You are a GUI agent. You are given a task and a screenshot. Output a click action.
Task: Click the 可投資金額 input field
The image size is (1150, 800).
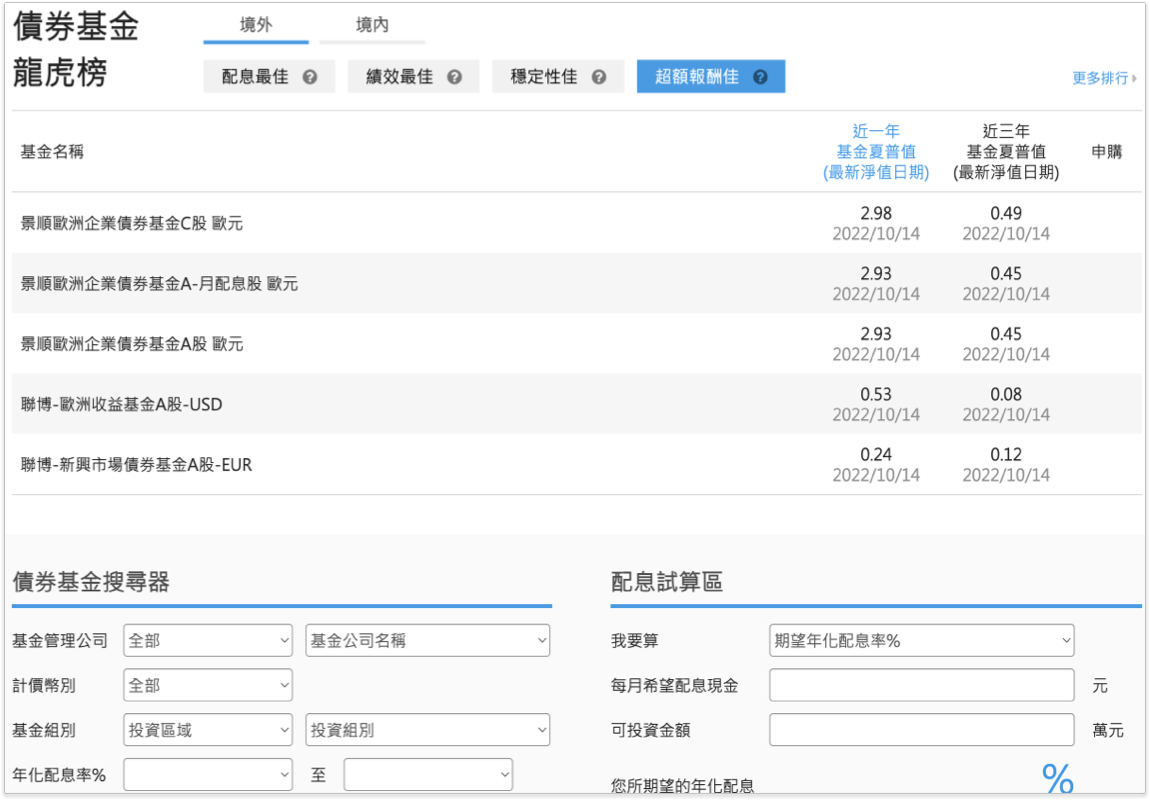[x=921, y=730]
